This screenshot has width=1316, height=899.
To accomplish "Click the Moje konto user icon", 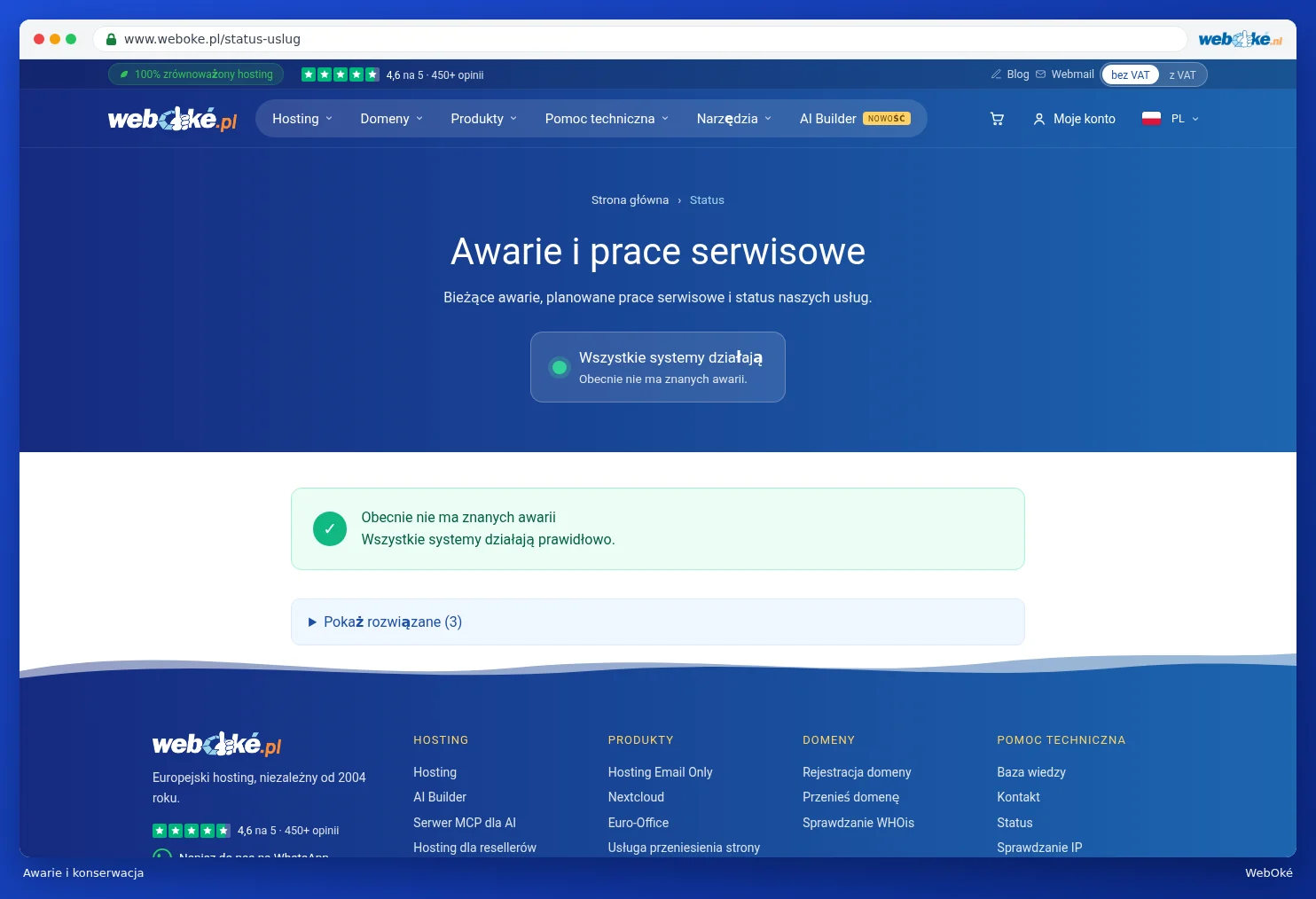I will [x=1039, y=119].
